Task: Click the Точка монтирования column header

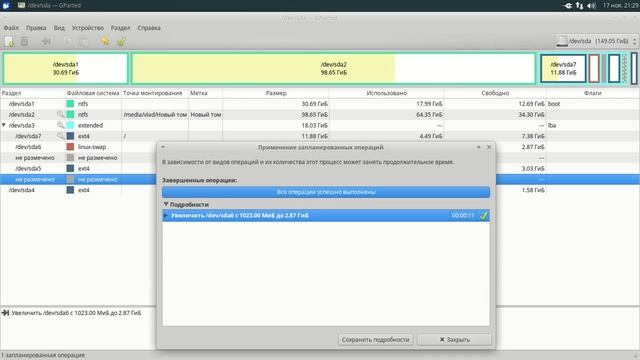Action: [x=155, y=93]
